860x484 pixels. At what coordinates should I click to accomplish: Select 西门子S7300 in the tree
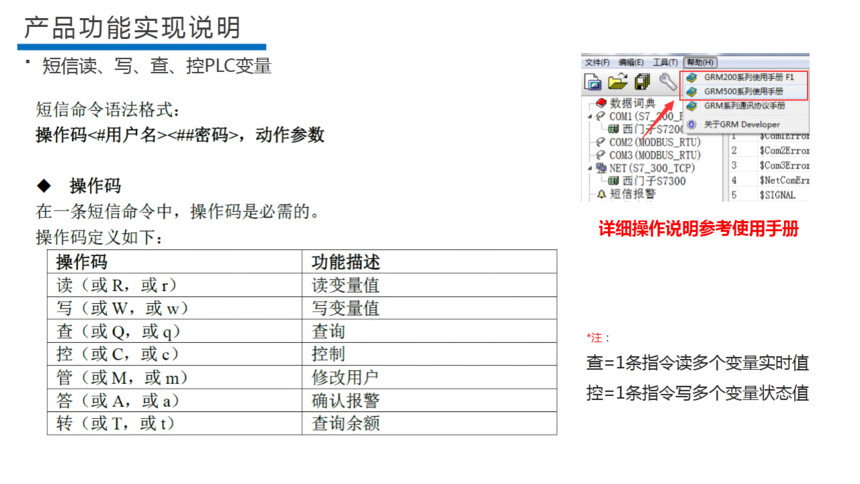click(x=654, y=181)
